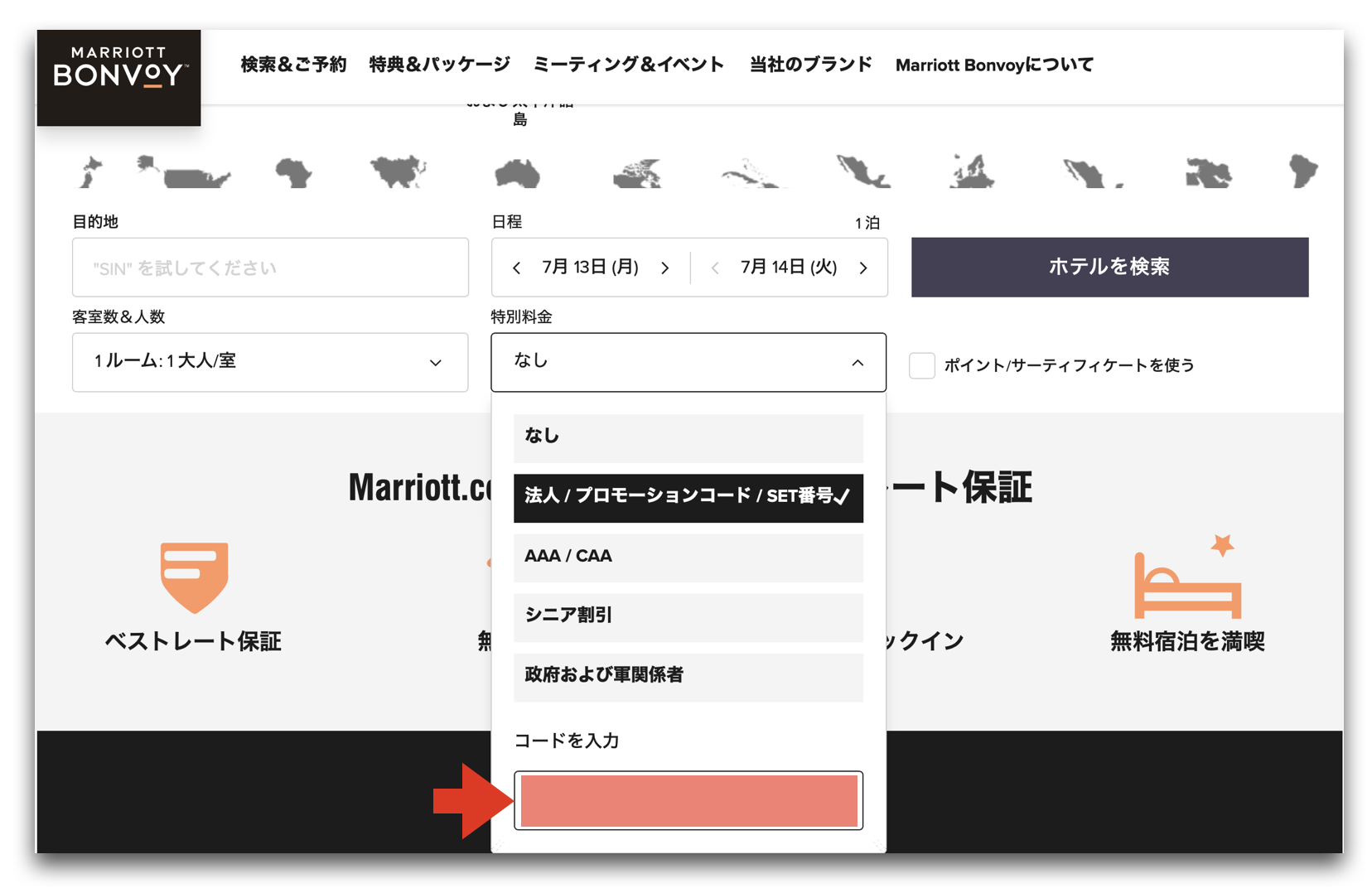Select the Europe map icon
1372x893 pixels.
(x=972, y=171)
